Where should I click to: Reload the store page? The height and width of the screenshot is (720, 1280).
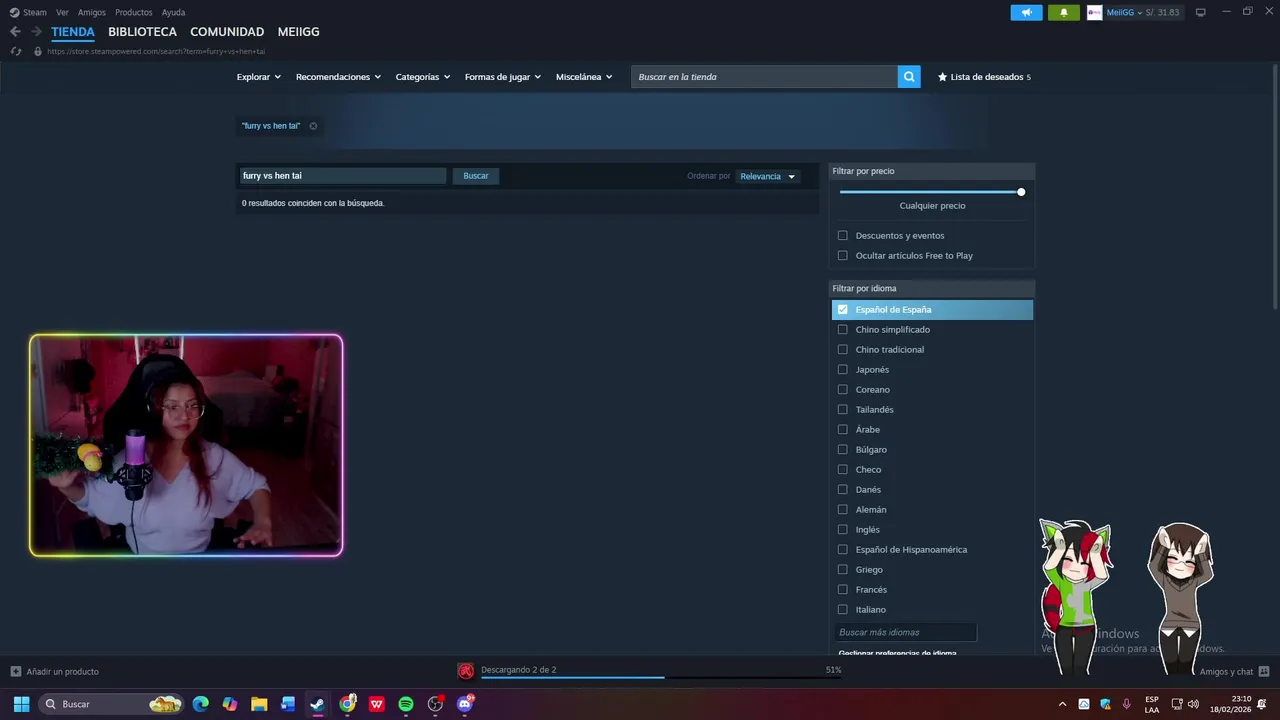point(15,51)
